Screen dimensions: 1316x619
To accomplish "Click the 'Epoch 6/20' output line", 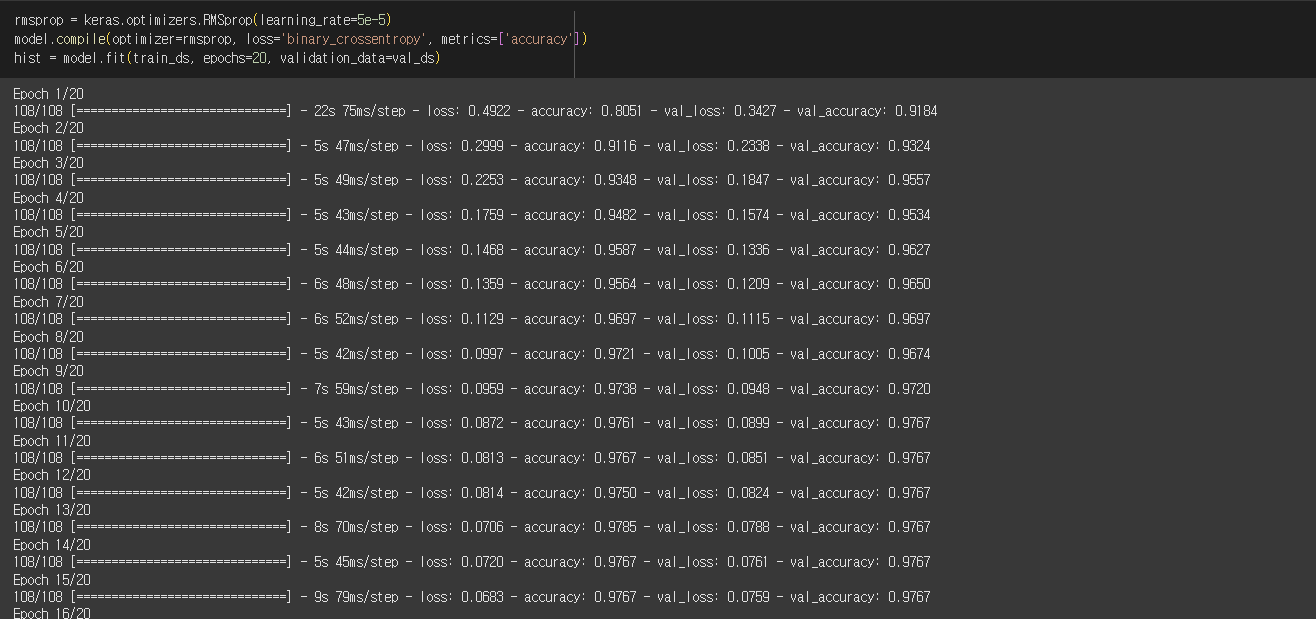I will [x=48, y=267].
